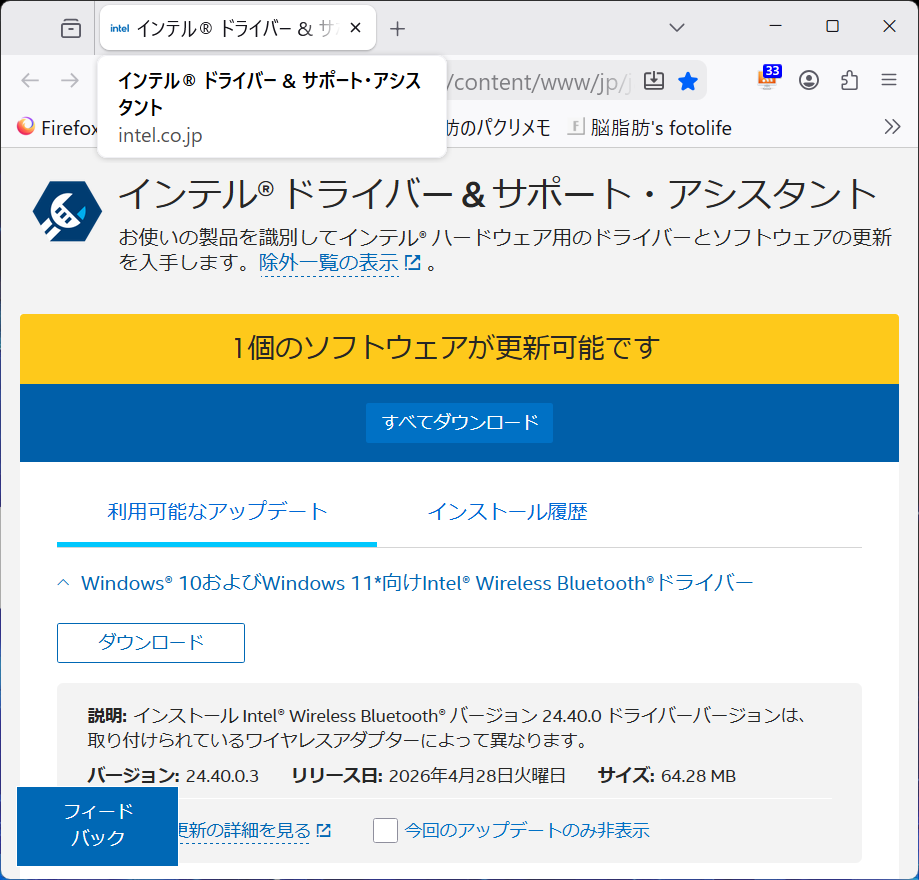Viewport: 919px width, 880px height.
Task: Open the Firefox bookmark in bookmarks bar
Action: point(57,127)
